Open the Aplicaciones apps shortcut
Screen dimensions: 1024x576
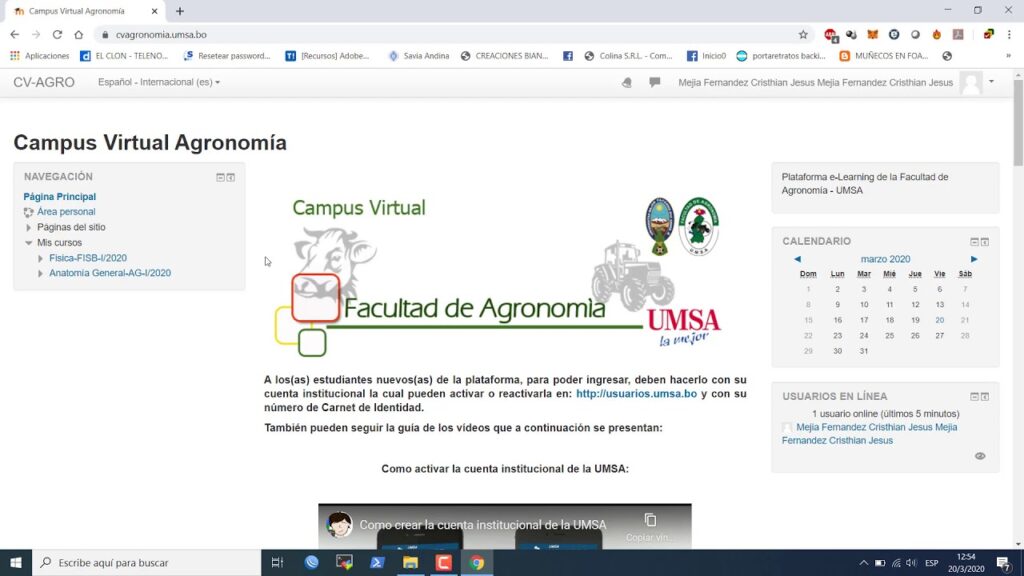(x=39, y=56)
